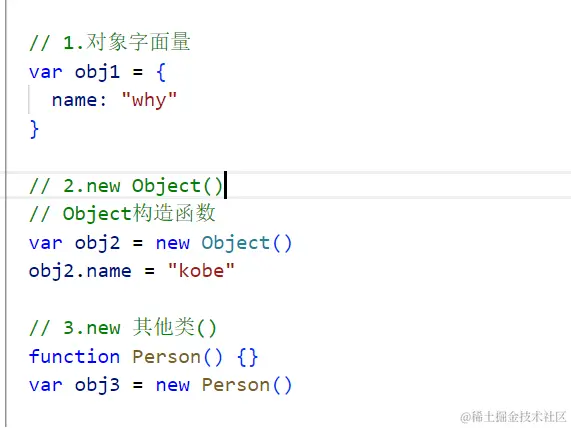Image resolution: width=571 pixels, height=428 pixels.
Task: Click the comment '// 3.new 其他类()'
Action: click(123, 327)
